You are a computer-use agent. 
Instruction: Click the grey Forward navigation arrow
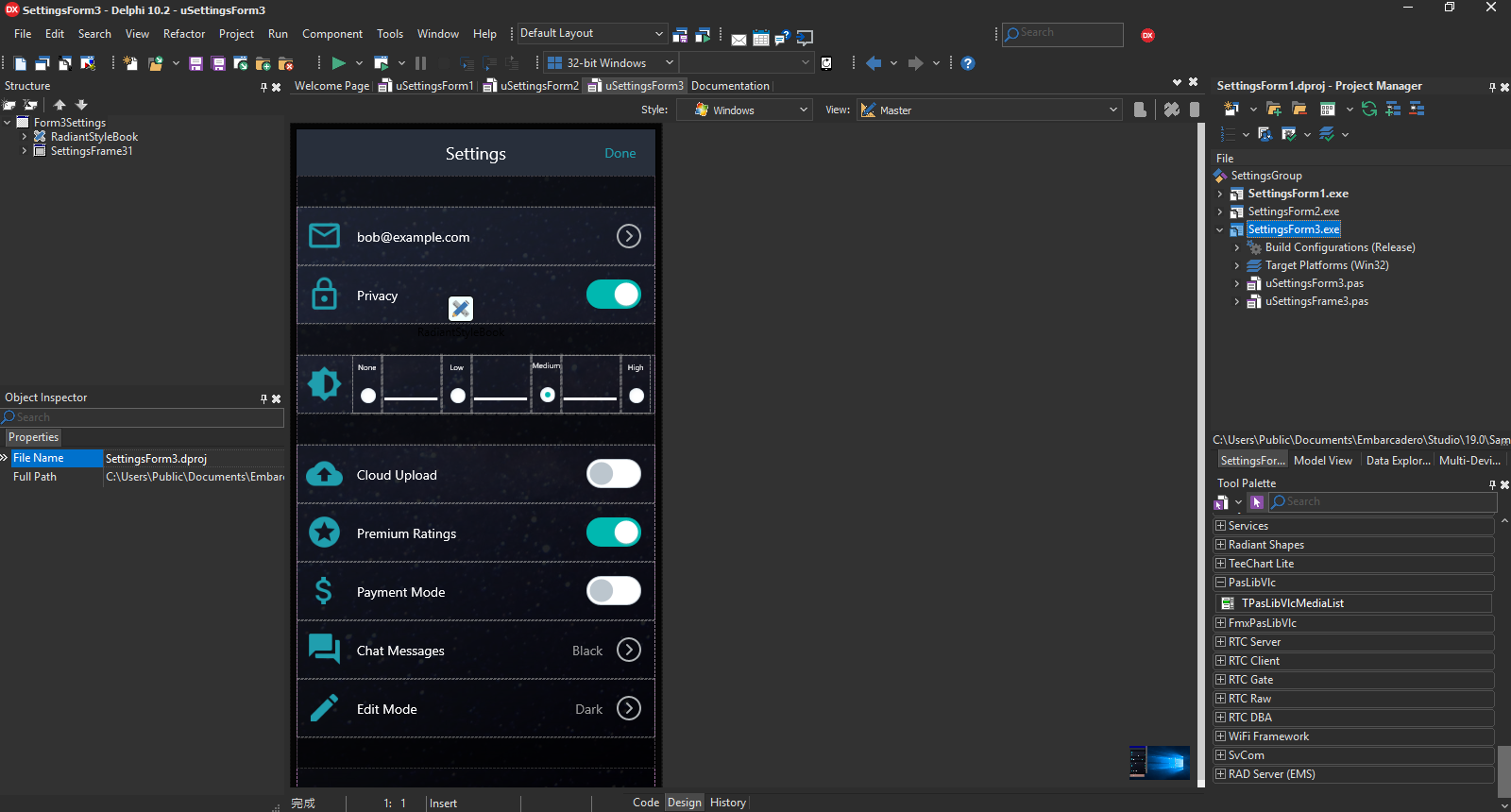[x=915, y=63]
